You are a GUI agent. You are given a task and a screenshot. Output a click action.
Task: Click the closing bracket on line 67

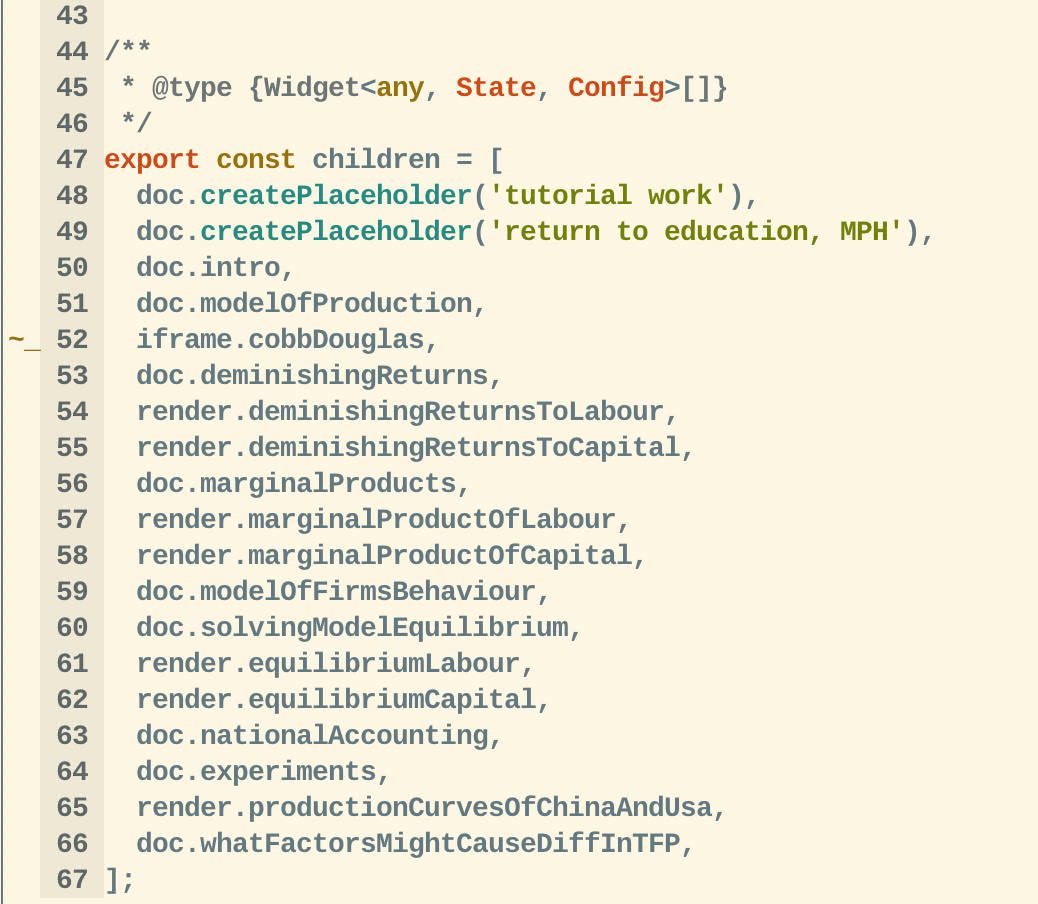(112, 880)
